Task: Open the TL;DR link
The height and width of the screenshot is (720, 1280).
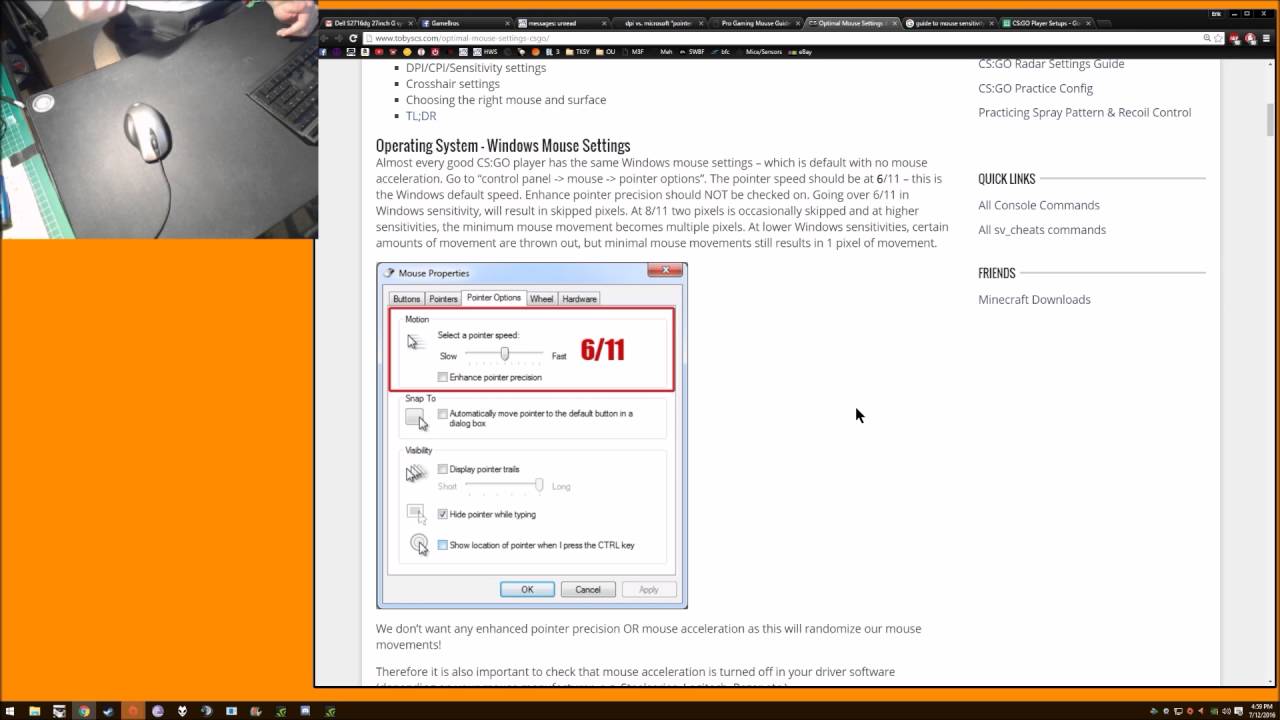Action: pos(421,116)
